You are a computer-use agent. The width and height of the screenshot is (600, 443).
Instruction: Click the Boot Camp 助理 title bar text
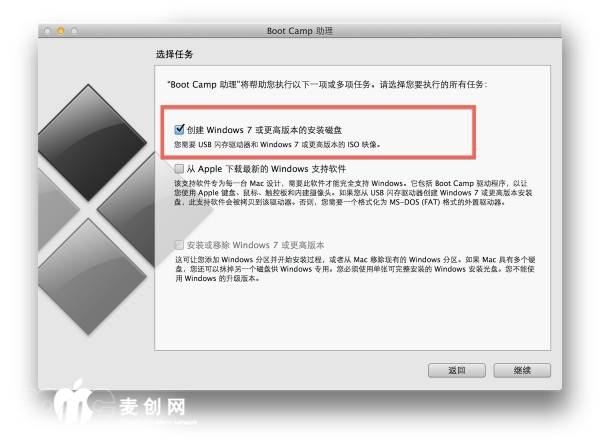[x=300, y=31]
